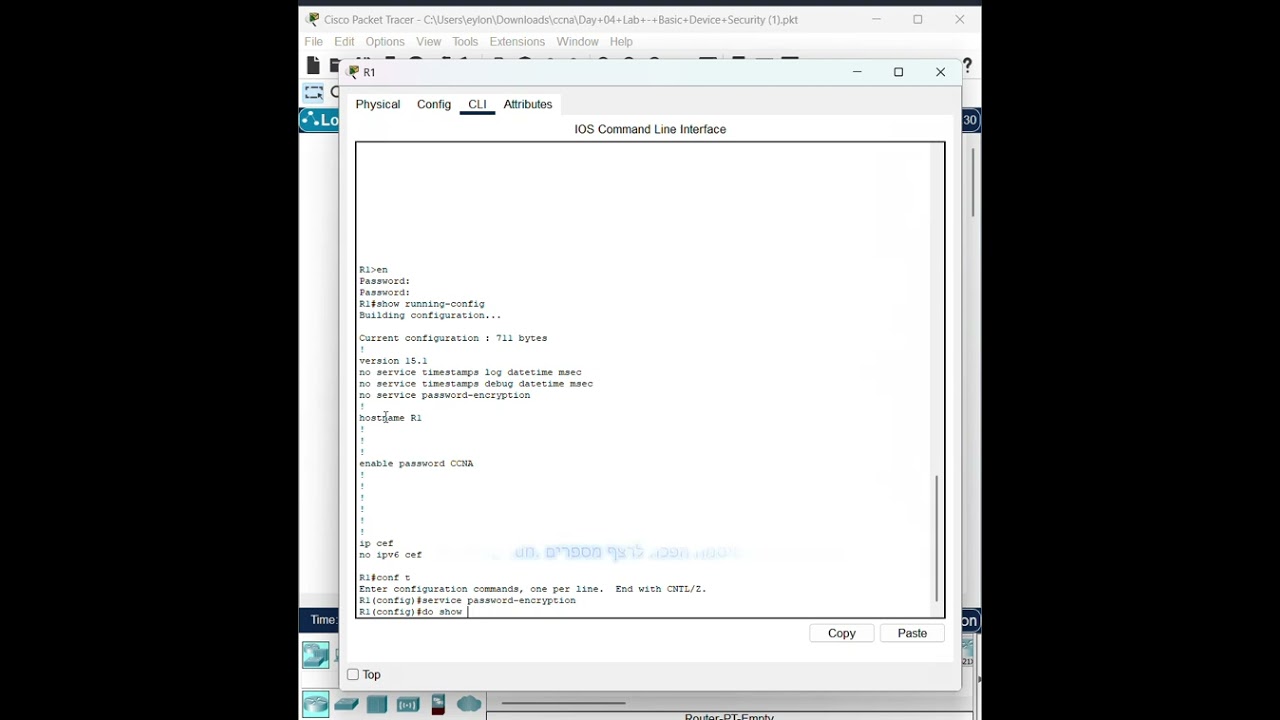This screenshot has width=1280, height=720.
Task: Choose the Routers subcategory icon
Action: (316, 705)
